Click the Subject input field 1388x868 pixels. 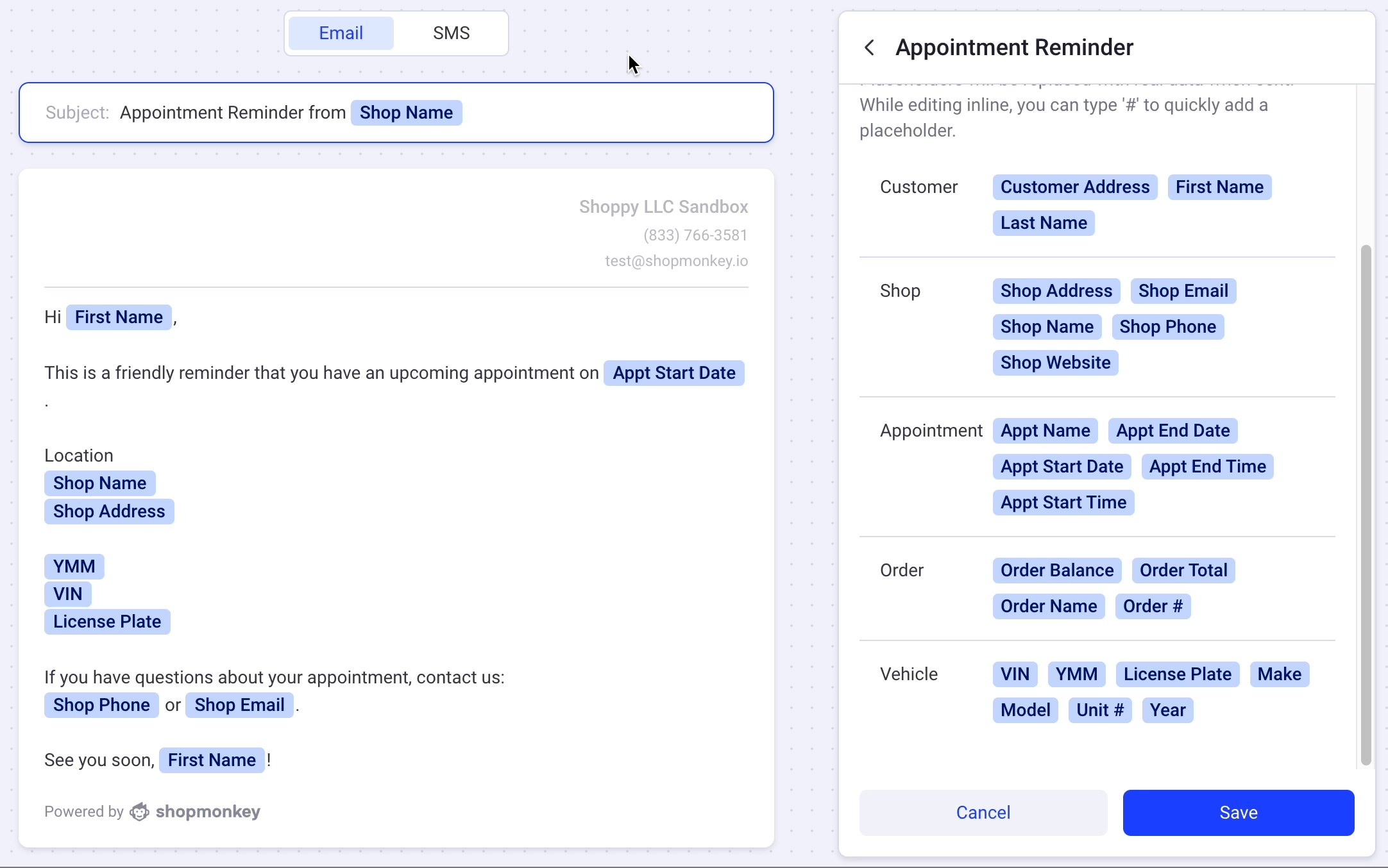(x=396, y=113)
